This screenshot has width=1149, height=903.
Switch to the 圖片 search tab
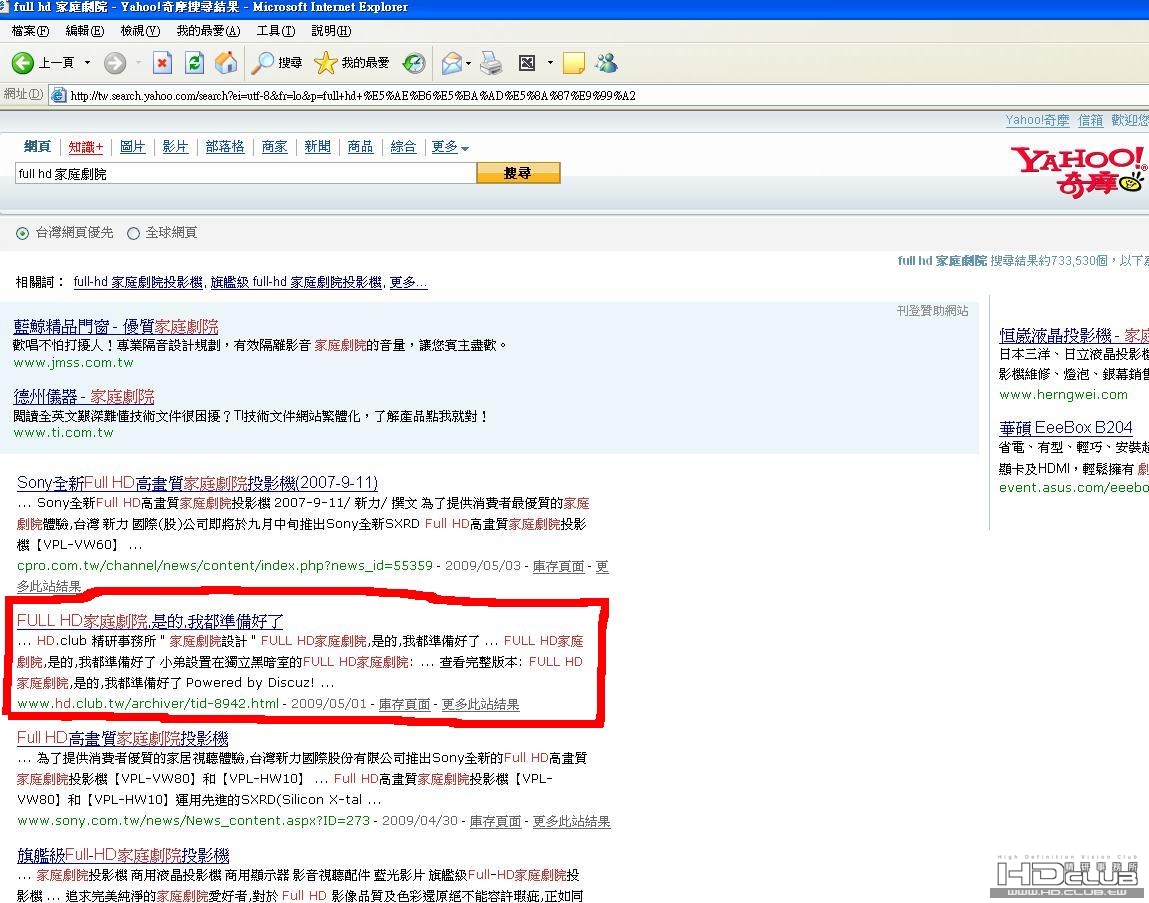pos(133,147)
